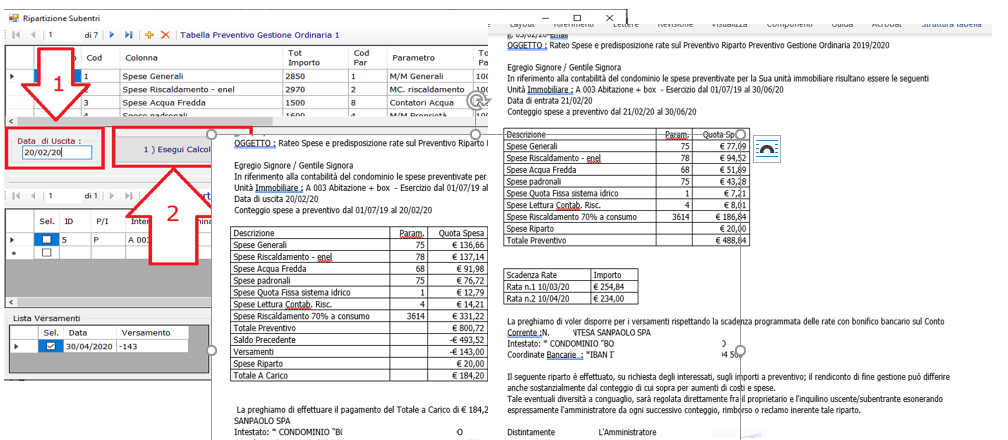Screen dimensions: 1008x440
Task: Click left arrow of expense table scrollbar
Action: [10, 121]
